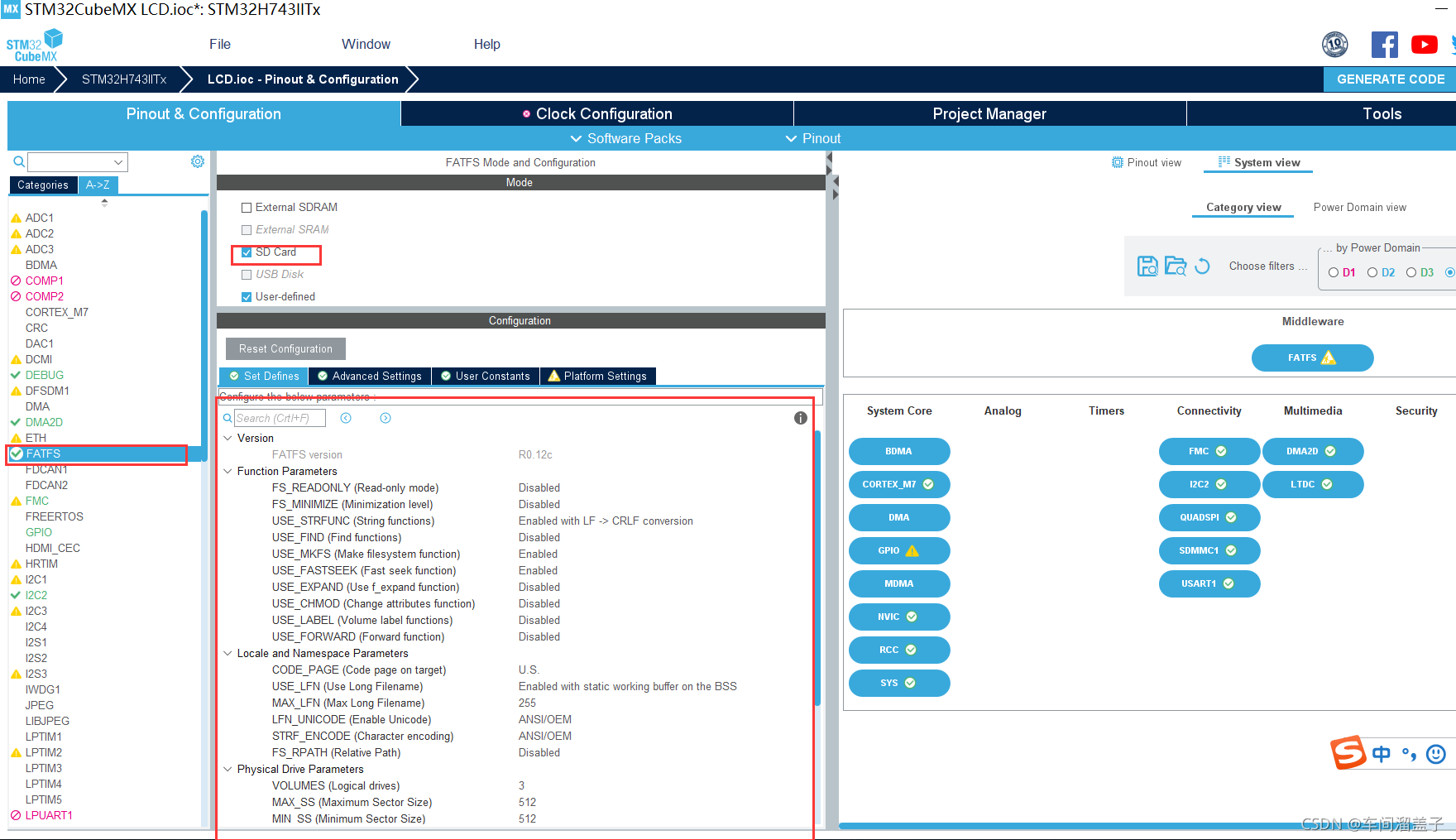Image resolution: width=1456 pixels, height=840 pixels.
Task: Open the peripheral search combo box
Action: pos(78,162)
